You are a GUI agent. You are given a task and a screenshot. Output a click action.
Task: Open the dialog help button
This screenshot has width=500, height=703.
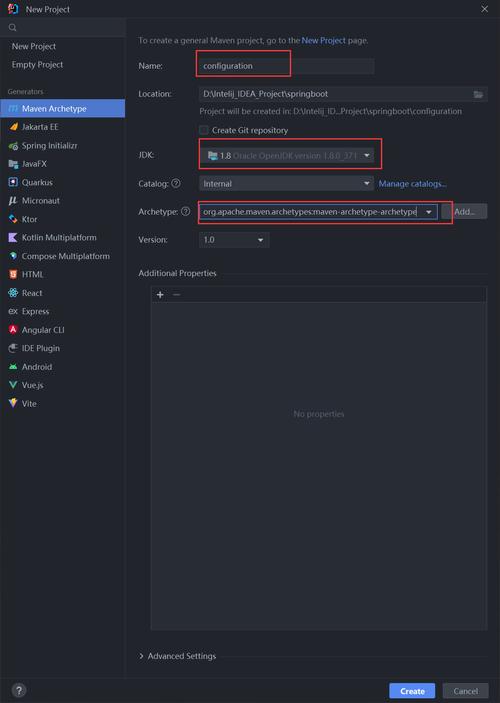pos(19,690)
